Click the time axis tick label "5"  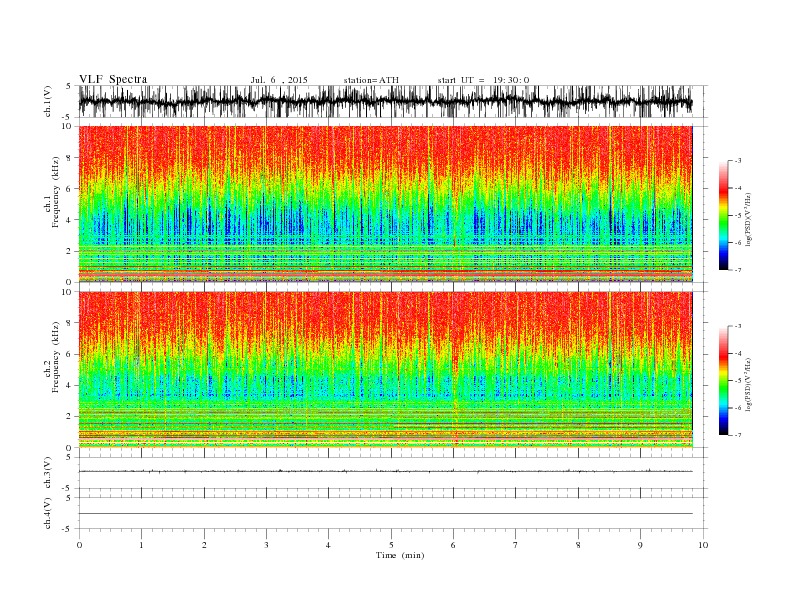pyautogui.click(x=391, y=545)
